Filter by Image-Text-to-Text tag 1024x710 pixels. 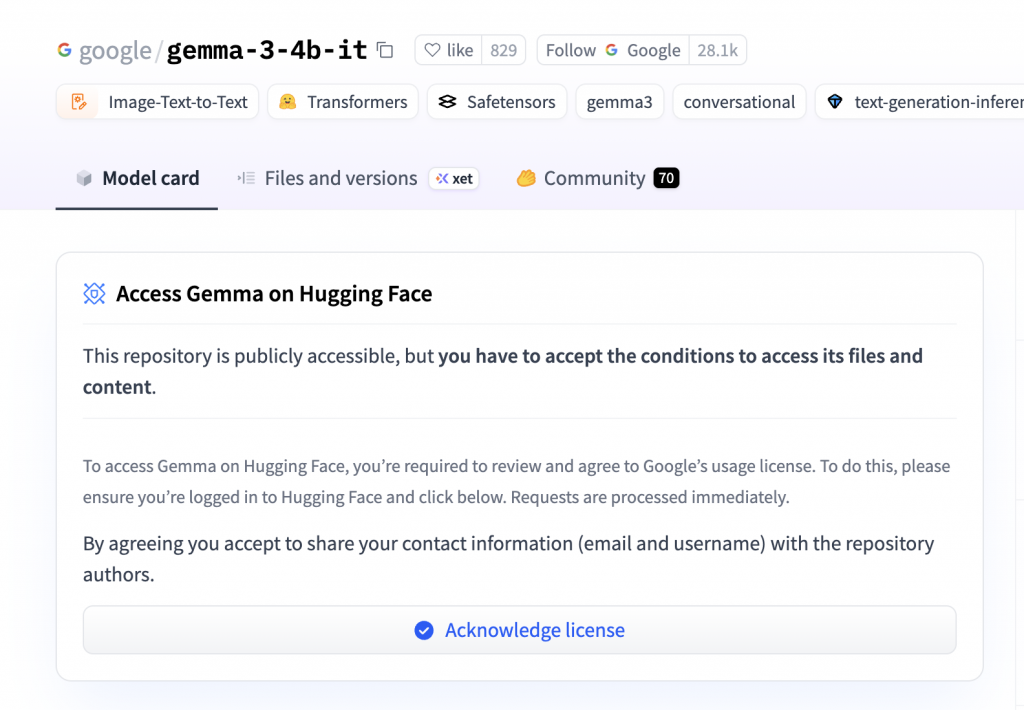157,102
